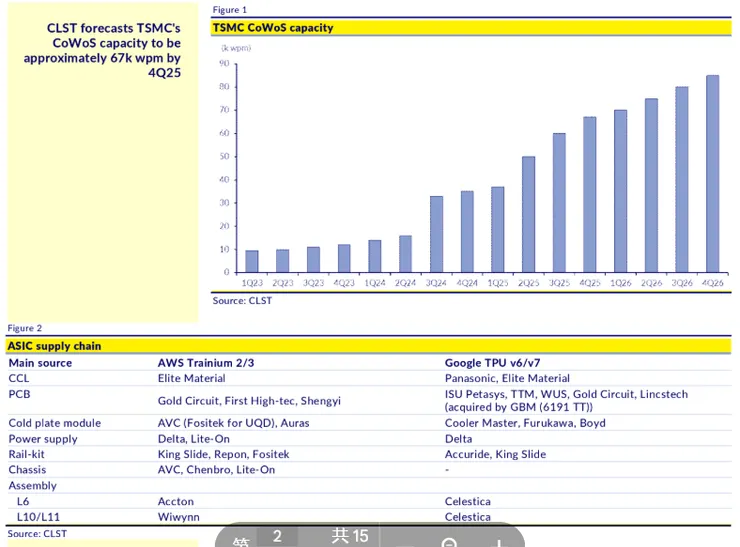This screenshot has height=547, width=740.
Task: Click the 'Cold plate module' row label
Action: (55, 423)
